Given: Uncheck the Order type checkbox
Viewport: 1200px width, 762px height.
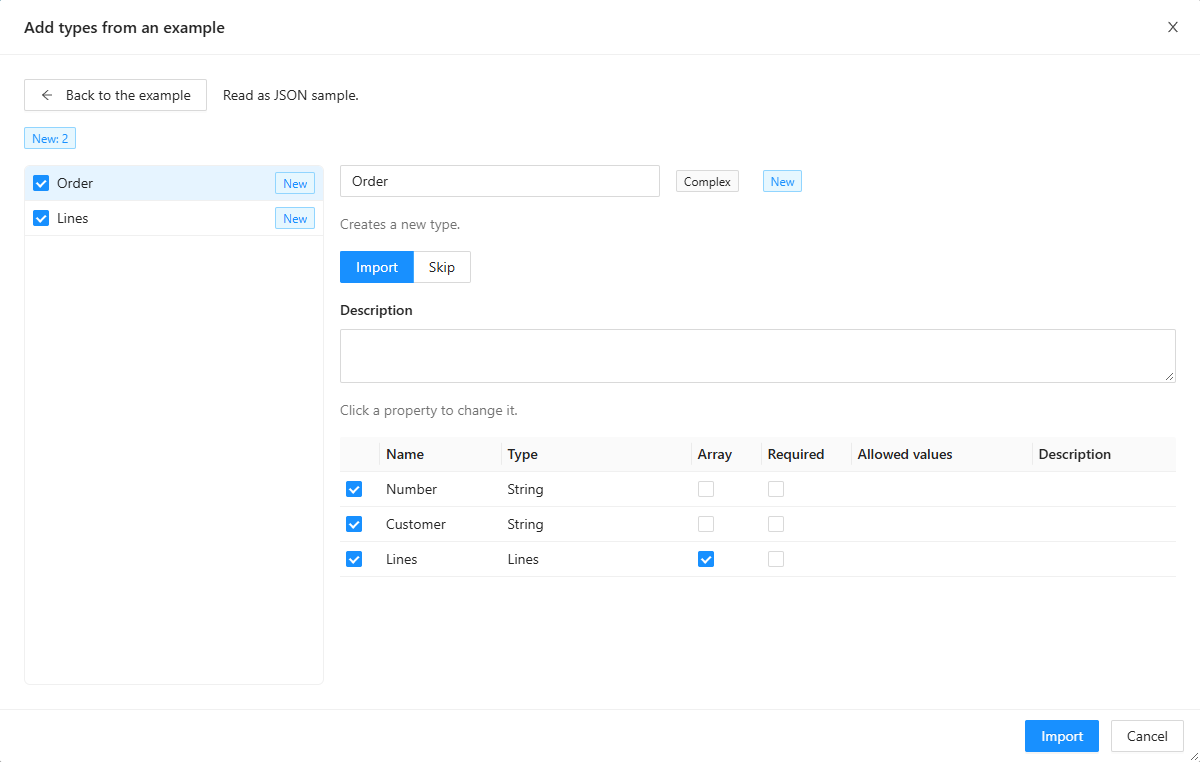Looking at the screenshot, I should [x=41, y=183].
